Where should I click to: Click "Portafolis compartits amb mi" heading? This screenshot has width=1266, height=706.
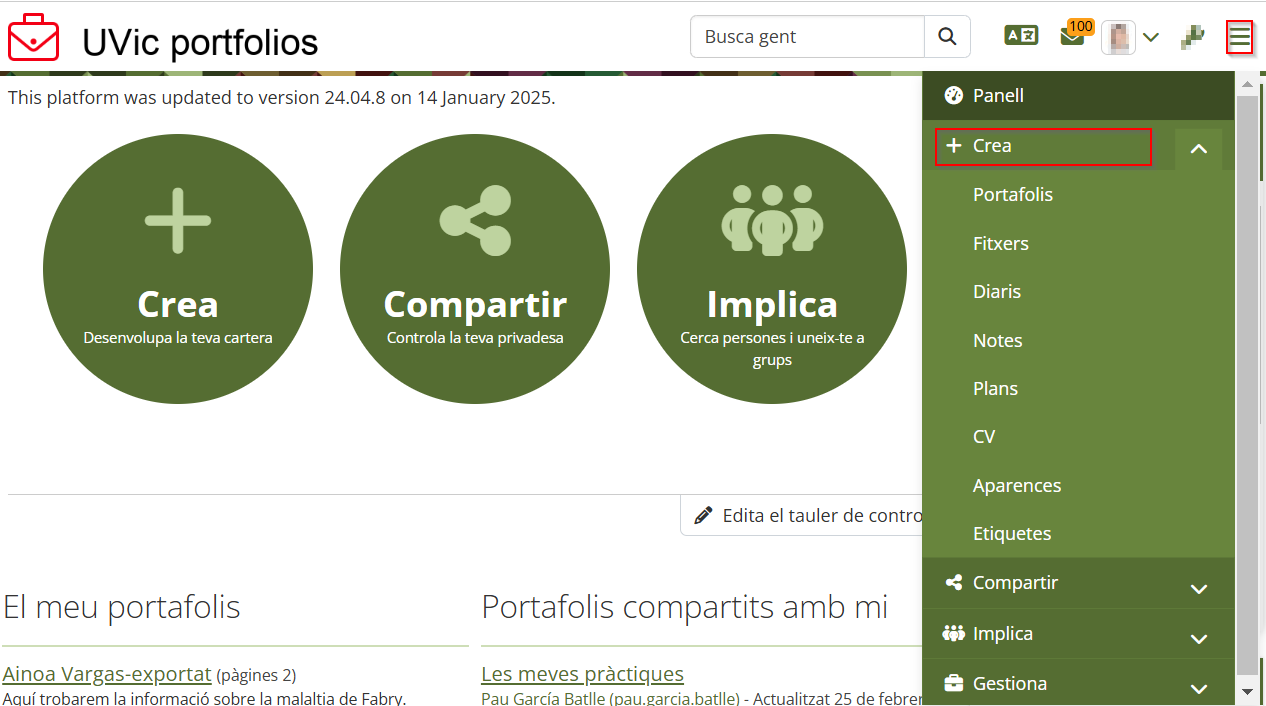coord(685,606)
